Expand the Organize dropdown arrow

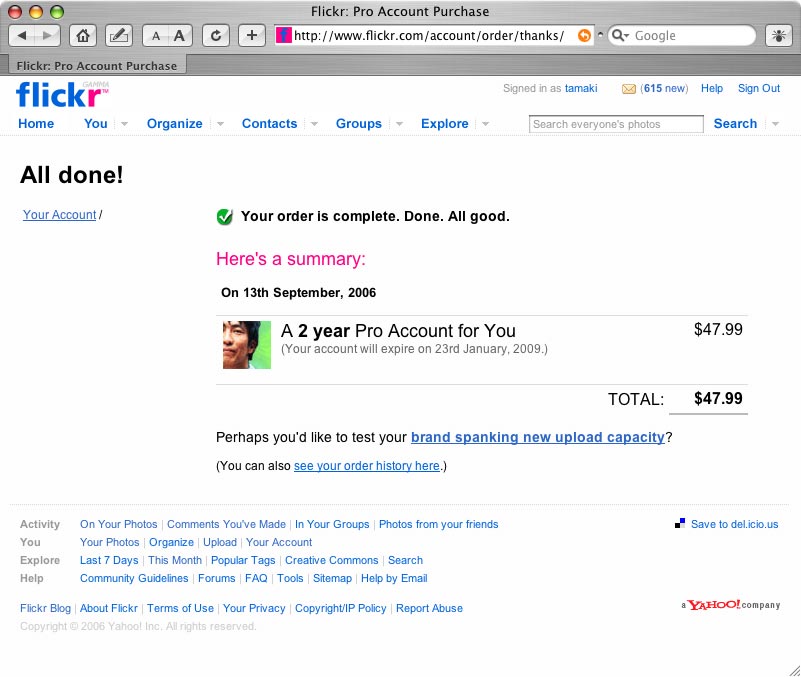pyautogui.click(x=220, y=124)
